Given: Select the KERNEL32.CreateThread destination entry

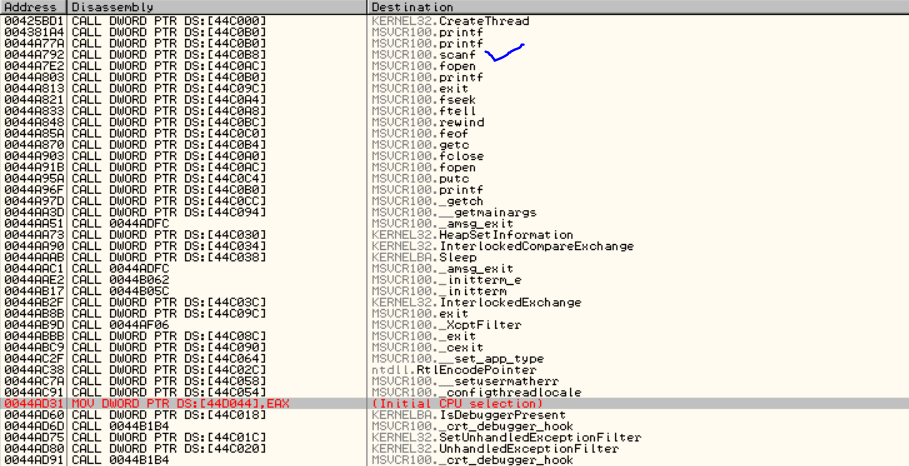Looking at the screenshot, I should (x=450, y=21).
